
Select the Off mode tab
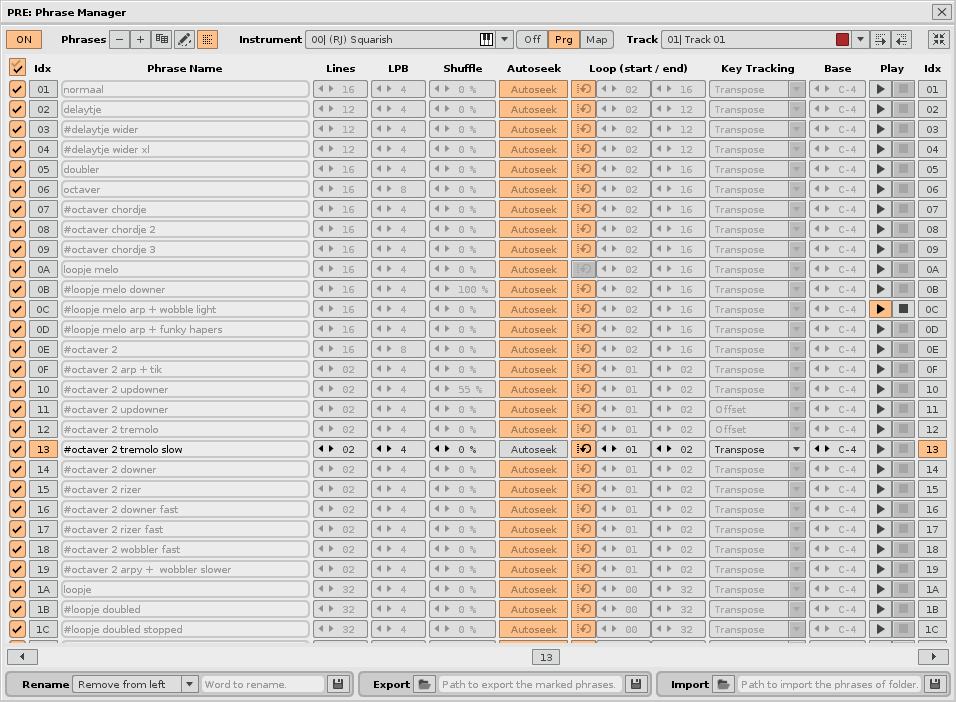tap(533, 40)
